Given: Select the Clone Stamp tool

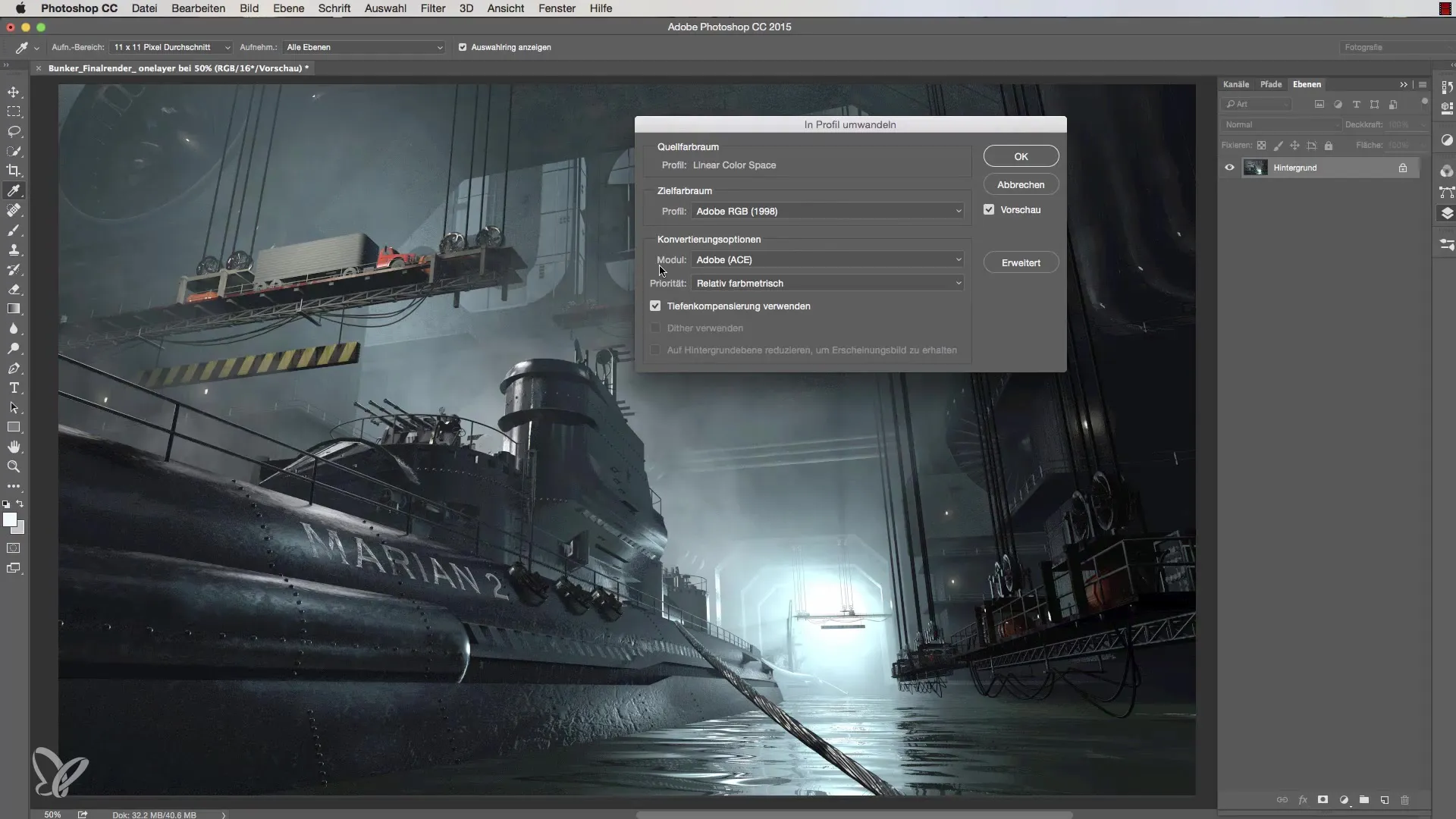Looking at the screenshot, I should (x=14, y=249).
